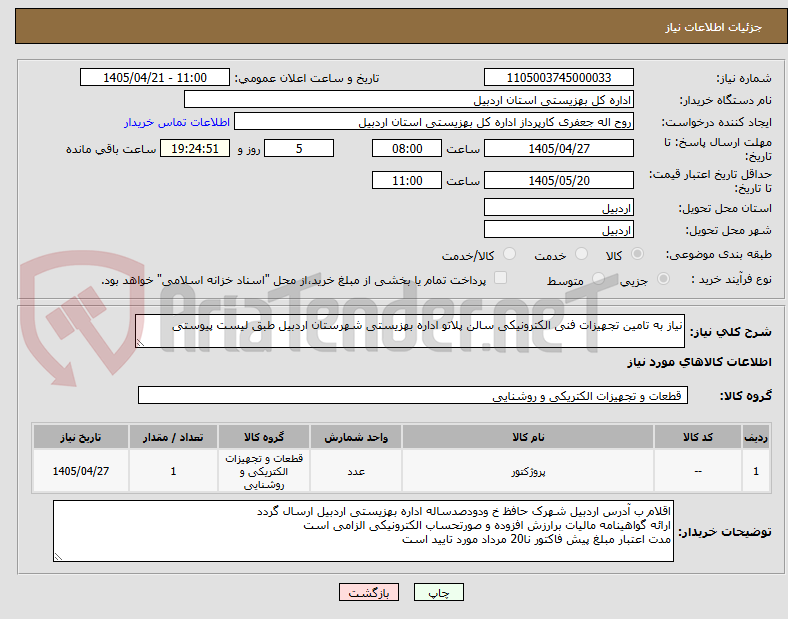Click the توضیحات خریدار notes textarea
788x619 pixels.
pos(363,531)
